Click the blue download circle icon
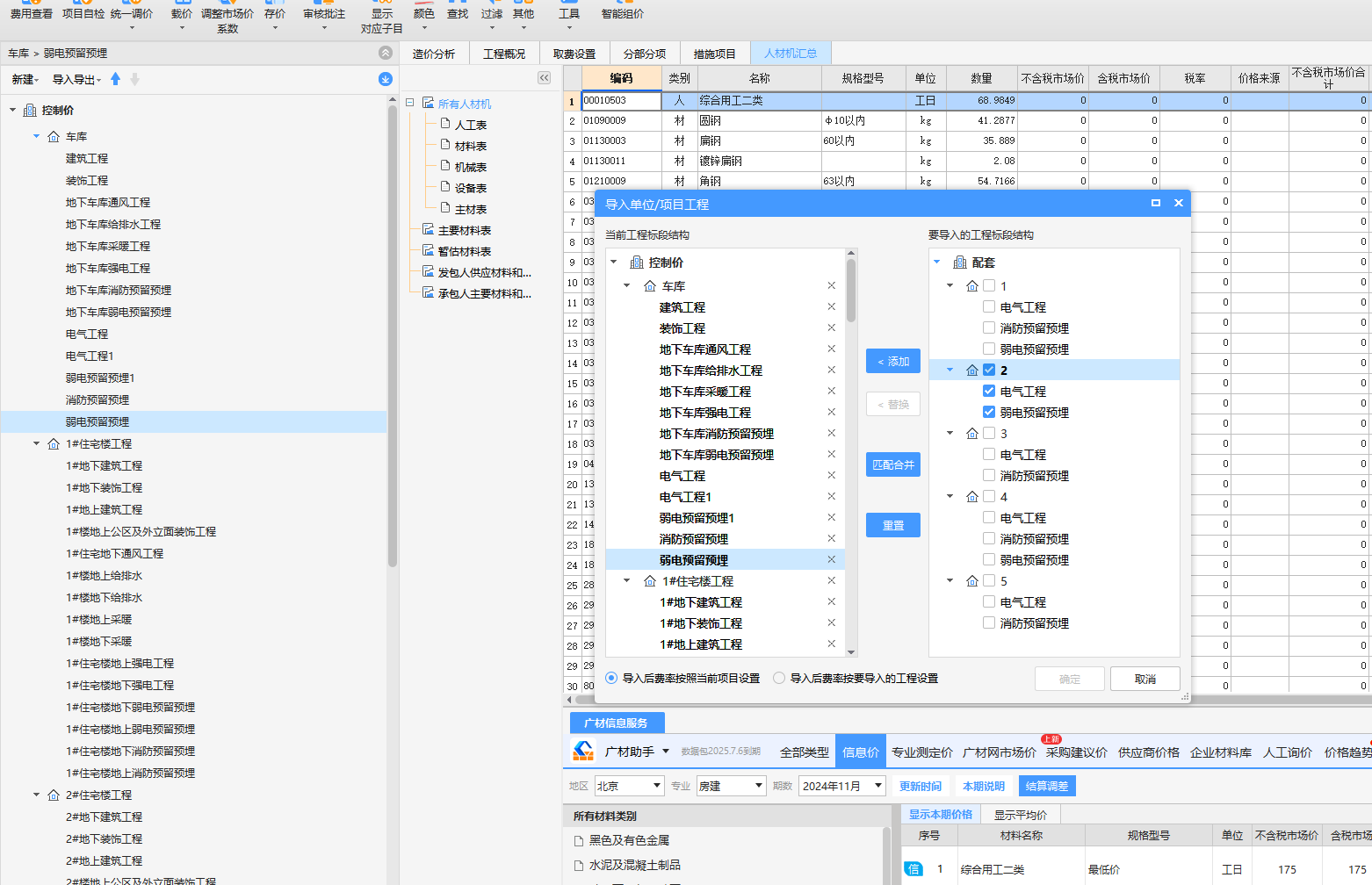 385,79
